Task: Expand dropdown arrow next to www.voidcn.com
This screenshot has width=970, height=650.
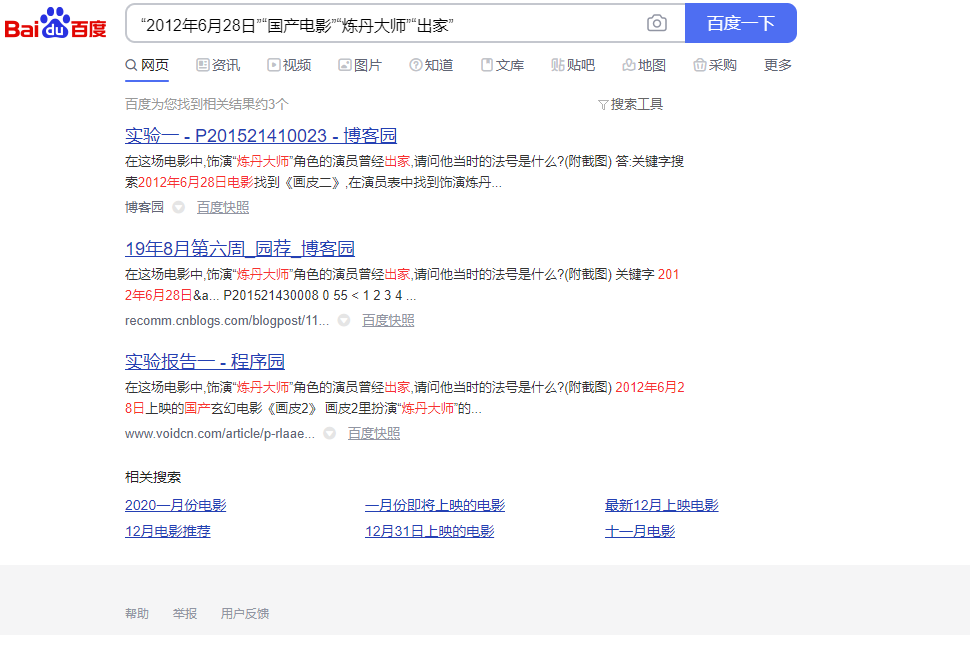Action: coord(330,434)
